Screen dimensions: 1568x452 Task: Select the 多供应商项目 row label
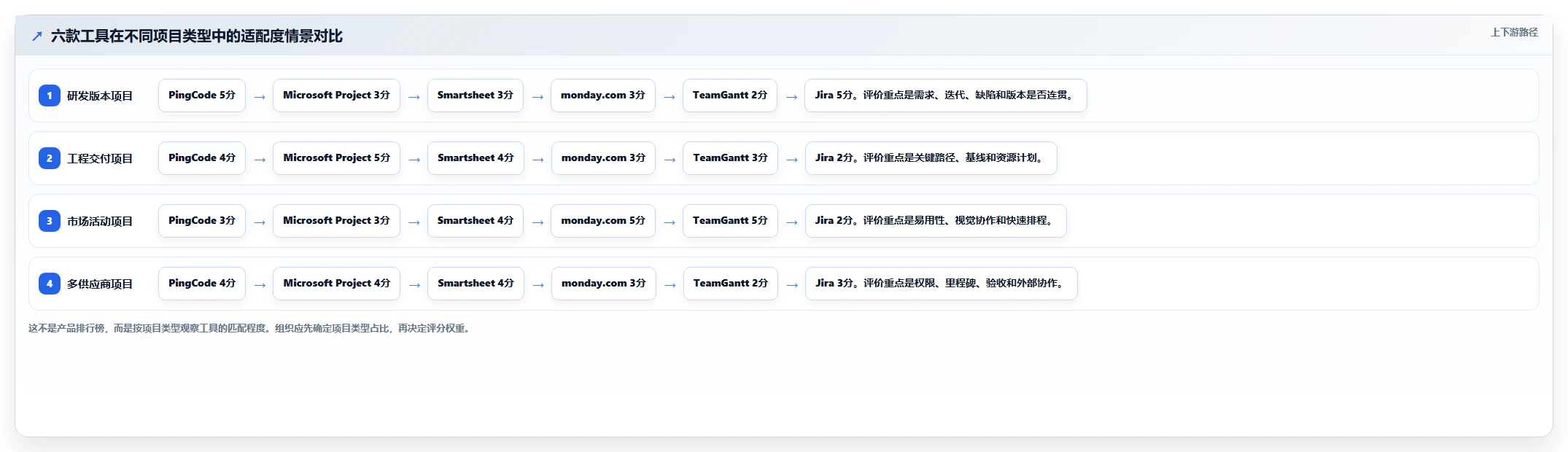pyautogui.click(x=100, y=284)
